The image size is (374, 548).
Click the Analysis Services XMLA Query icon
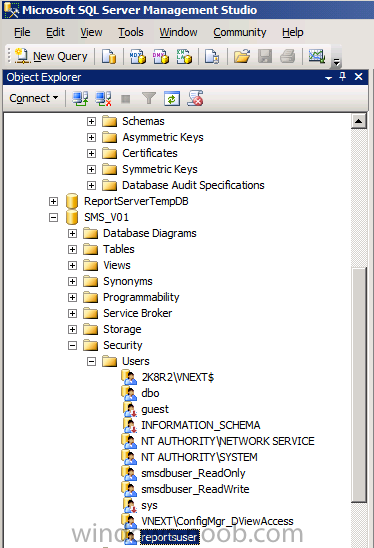pyautogui.click(x=184, y=56)
